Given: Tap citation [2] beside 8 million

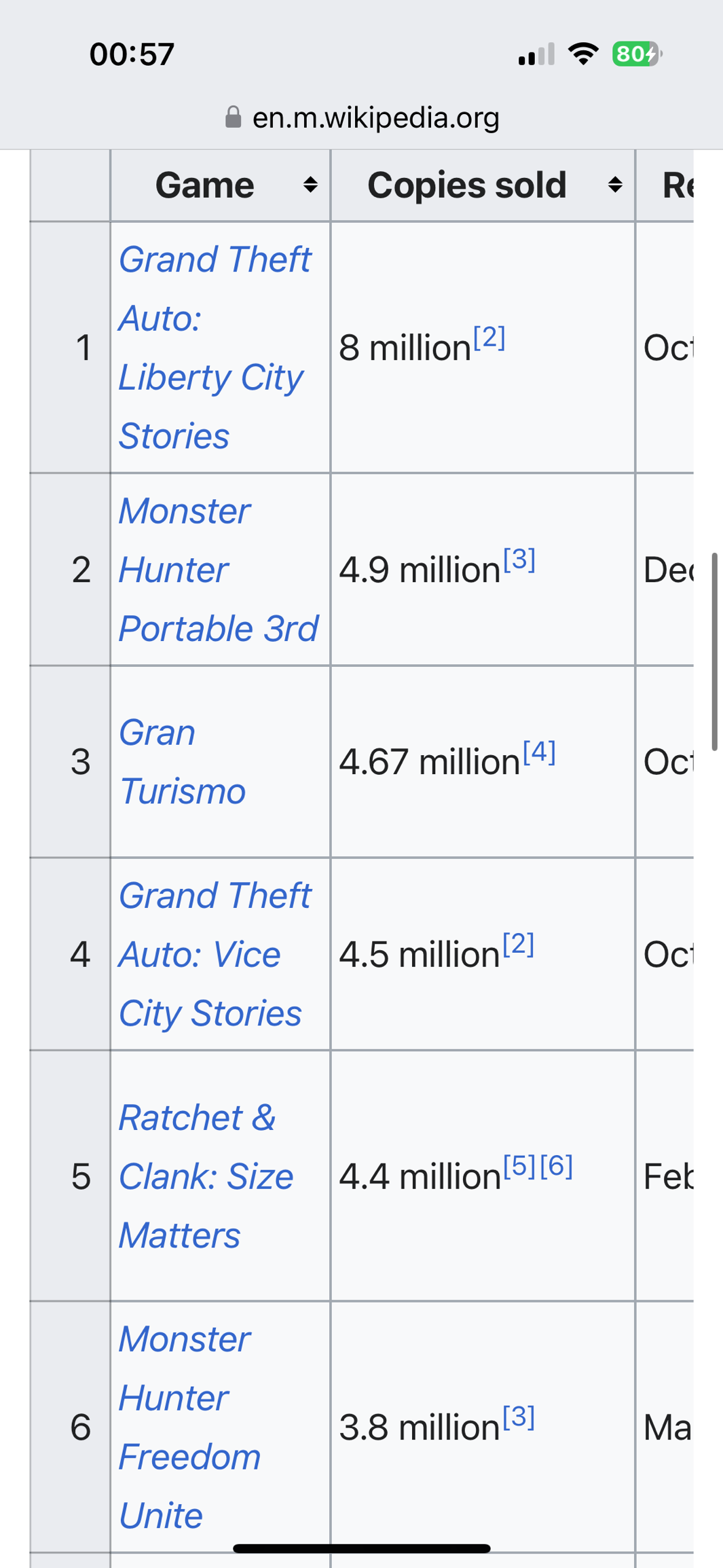Looking at the screenshot, I should (x=489, y=337).
